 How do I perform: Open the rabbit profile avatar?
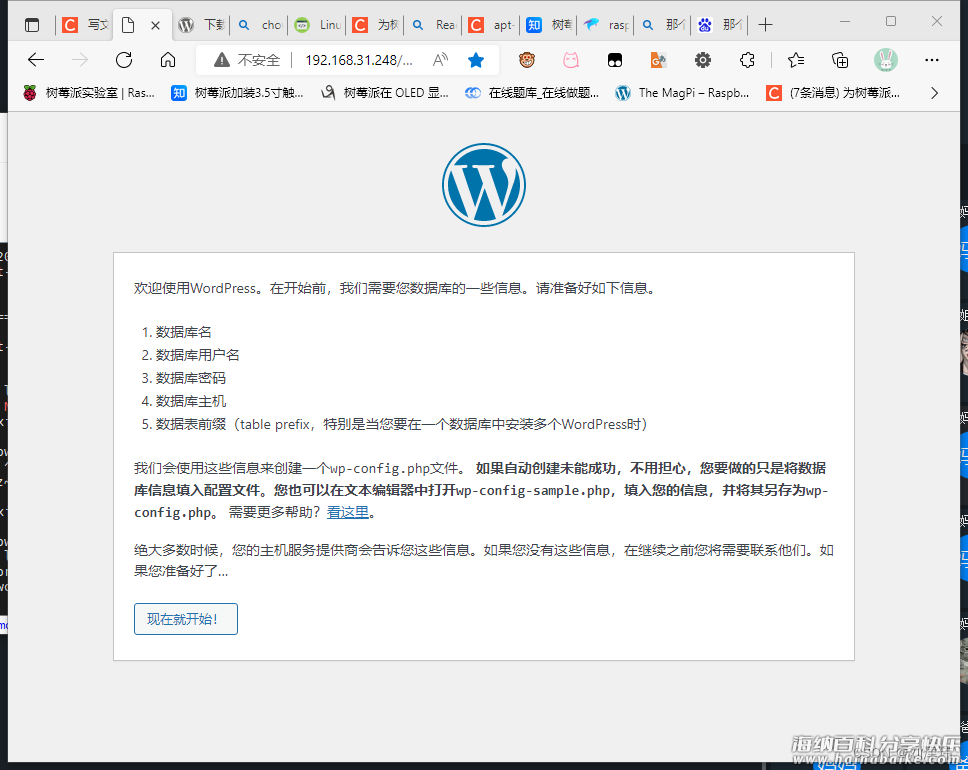pyautogui.click(x=886, y=60)
